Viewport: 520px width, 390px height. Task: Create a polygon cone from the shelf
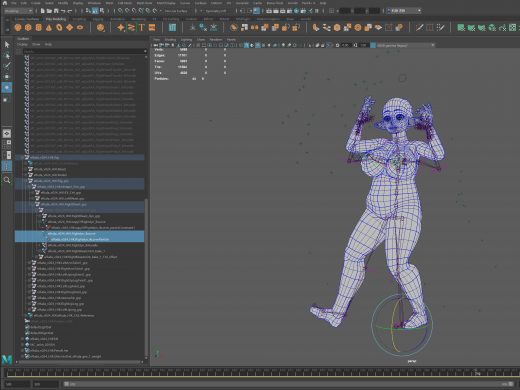(49, 28)
